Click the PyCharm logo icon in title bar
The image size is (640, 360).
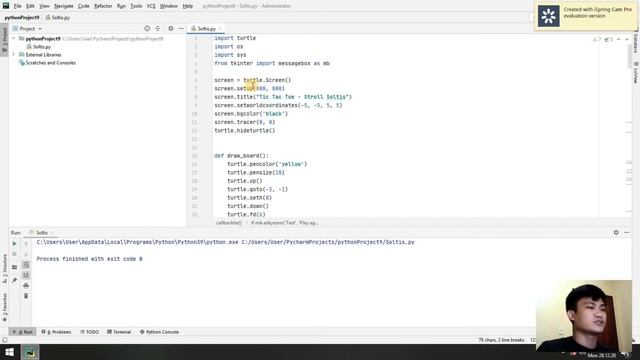pyautogui.click(x=6, y=6)
